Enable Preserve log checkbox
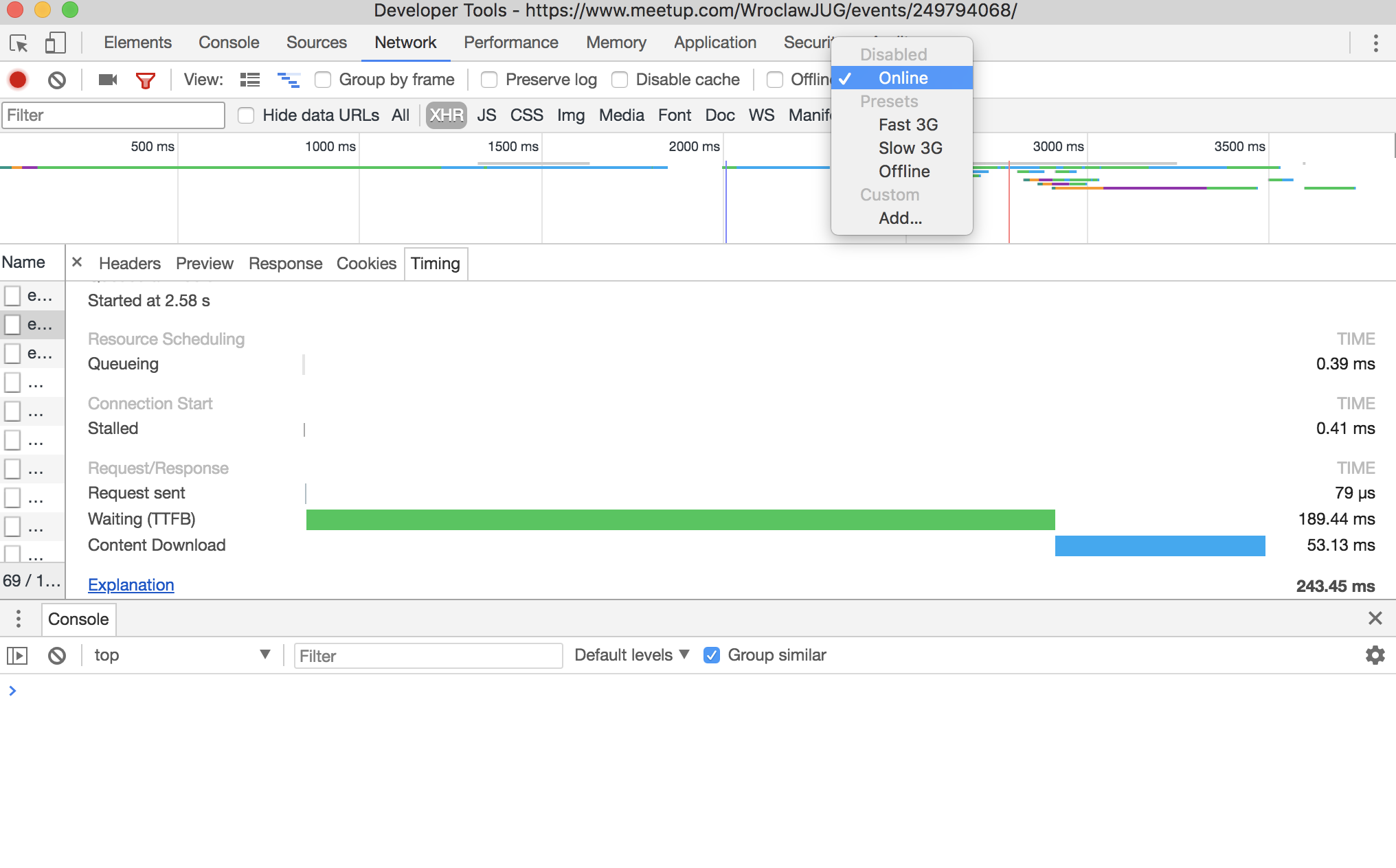 point(489,80)
